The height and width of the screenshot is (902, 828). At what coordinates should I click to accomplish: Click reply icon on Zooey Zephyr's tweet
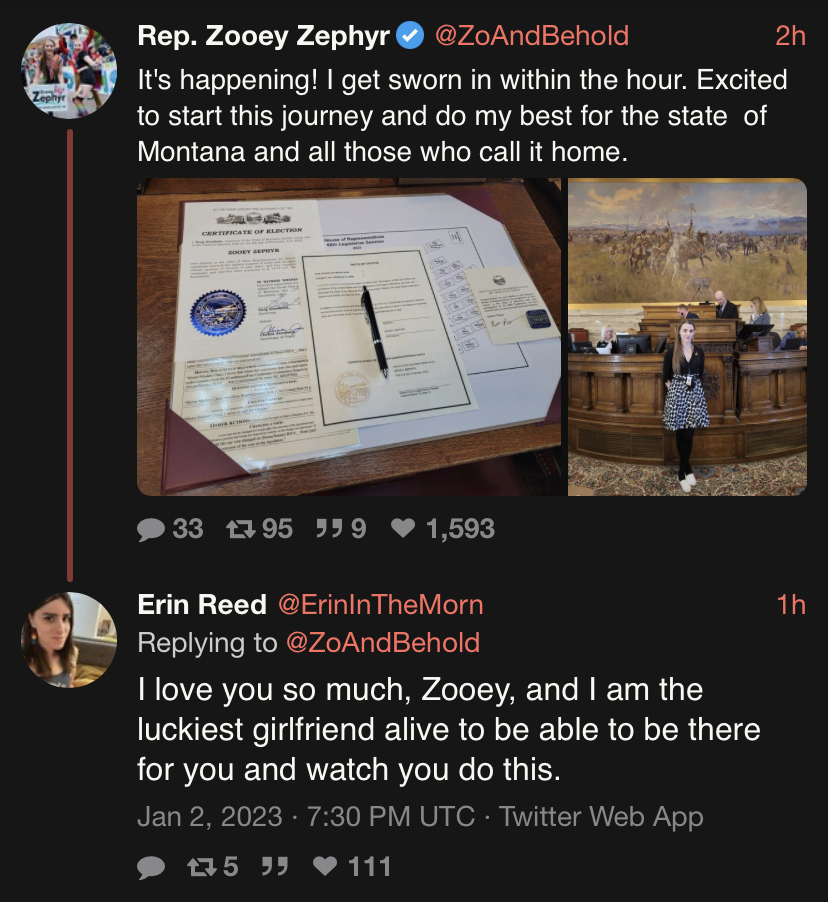(151, 529)
